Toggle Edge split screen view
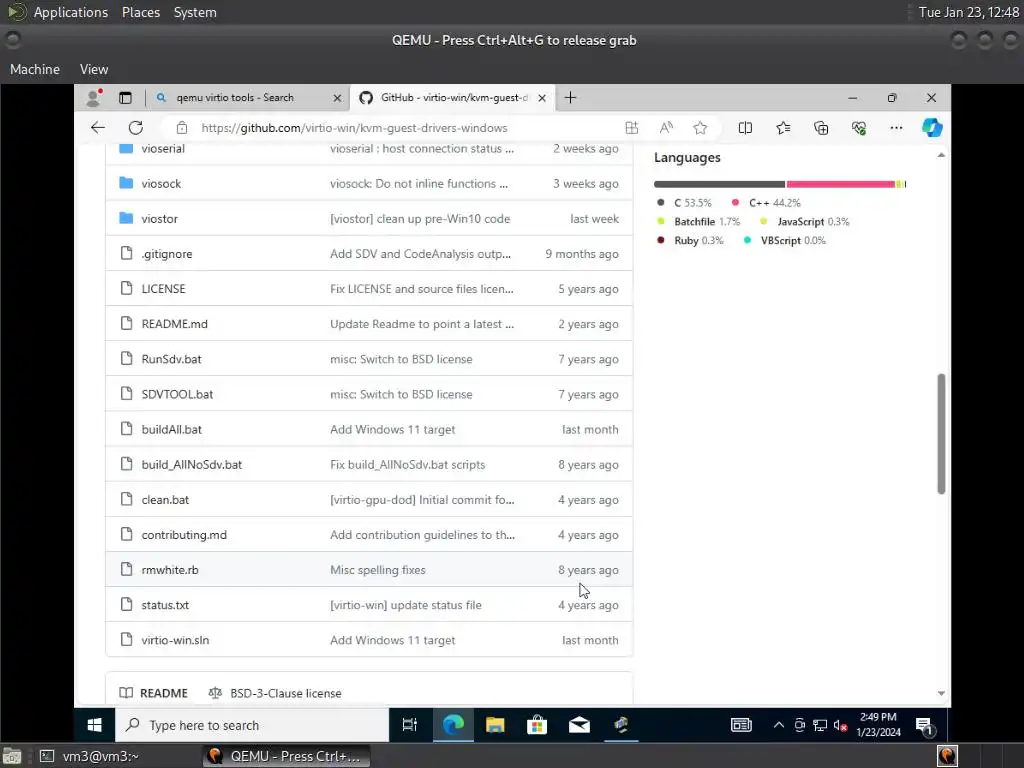 tap(745, 128)
